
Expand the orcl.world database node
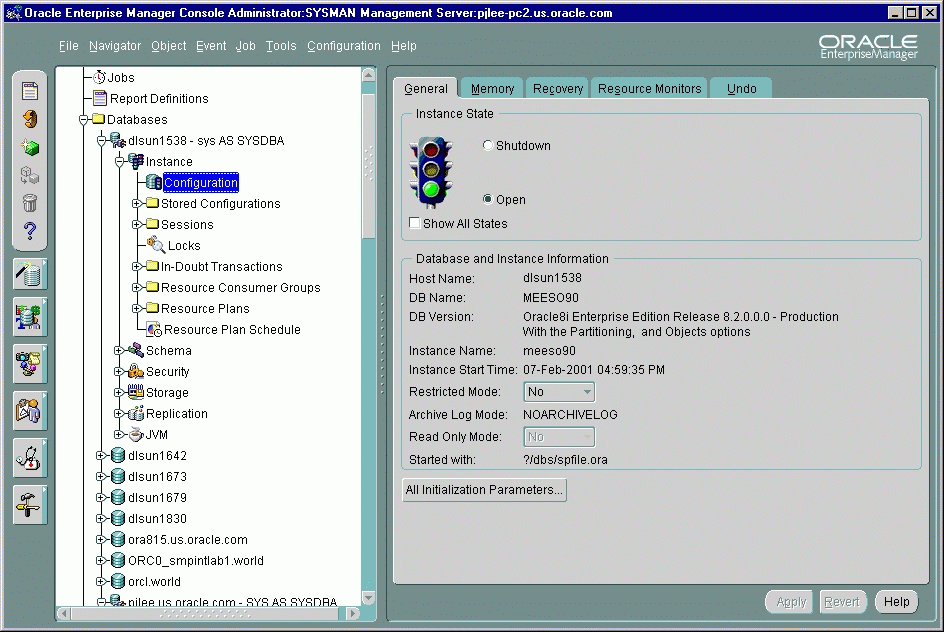101,581
